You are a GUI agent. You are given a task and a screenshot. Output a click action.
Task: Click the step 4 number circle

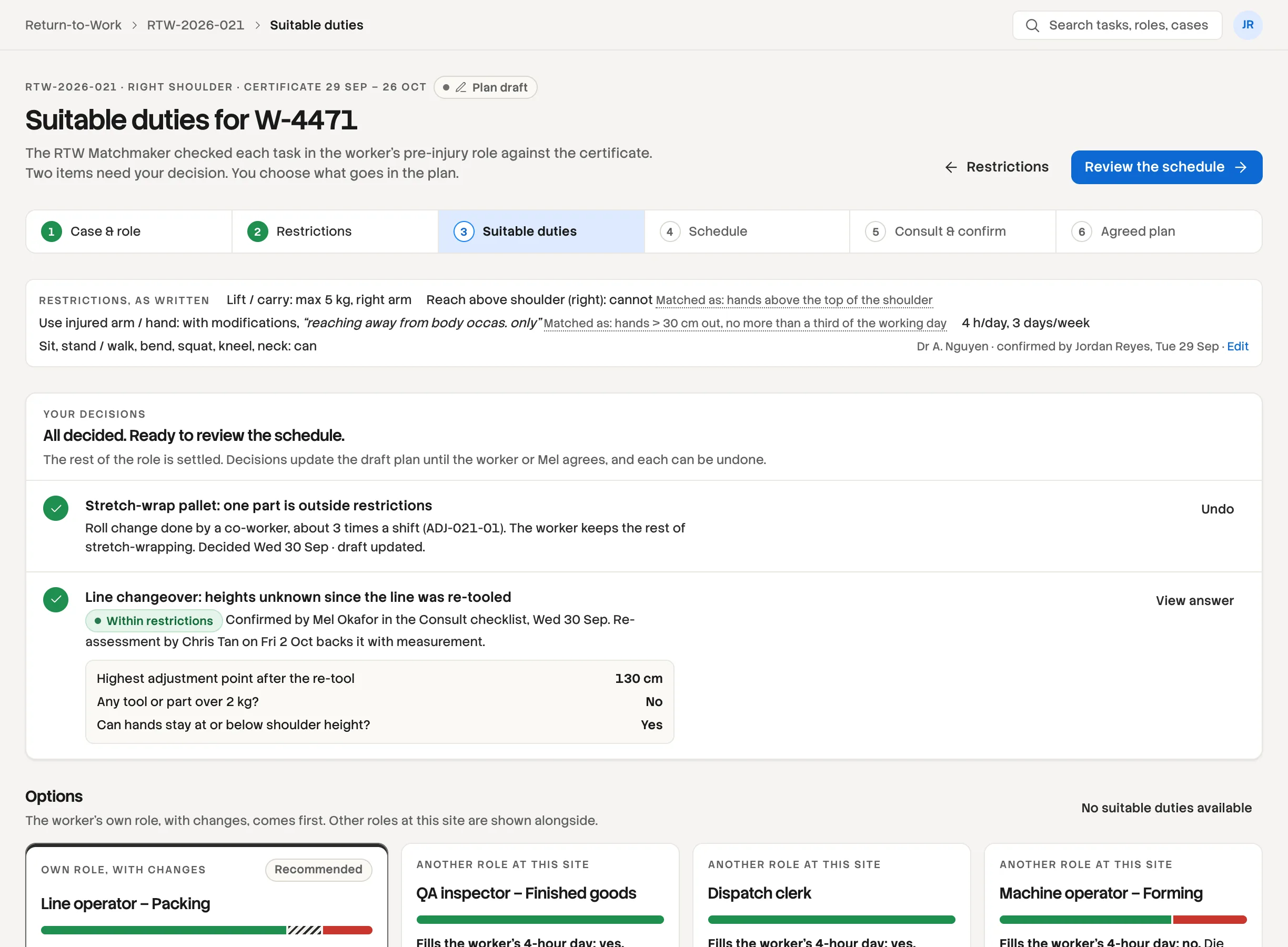669,231
